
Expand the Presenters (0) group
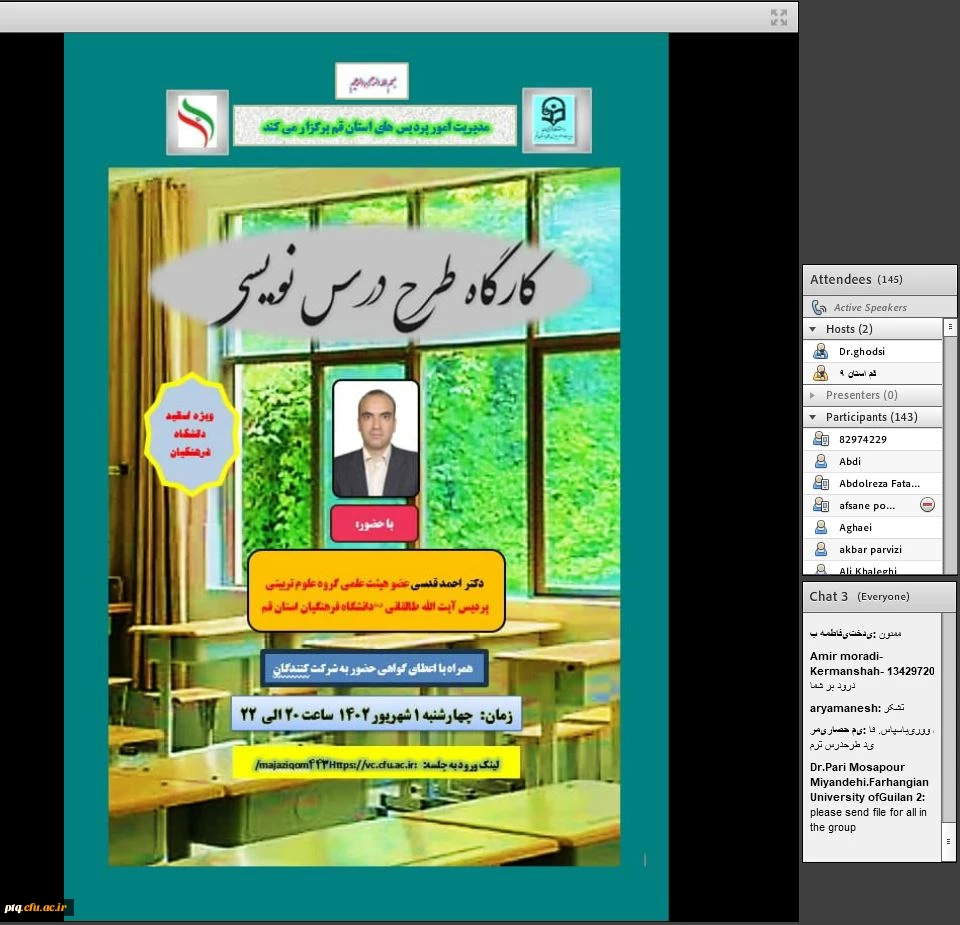pyautogui.click(x=813, y=395)
